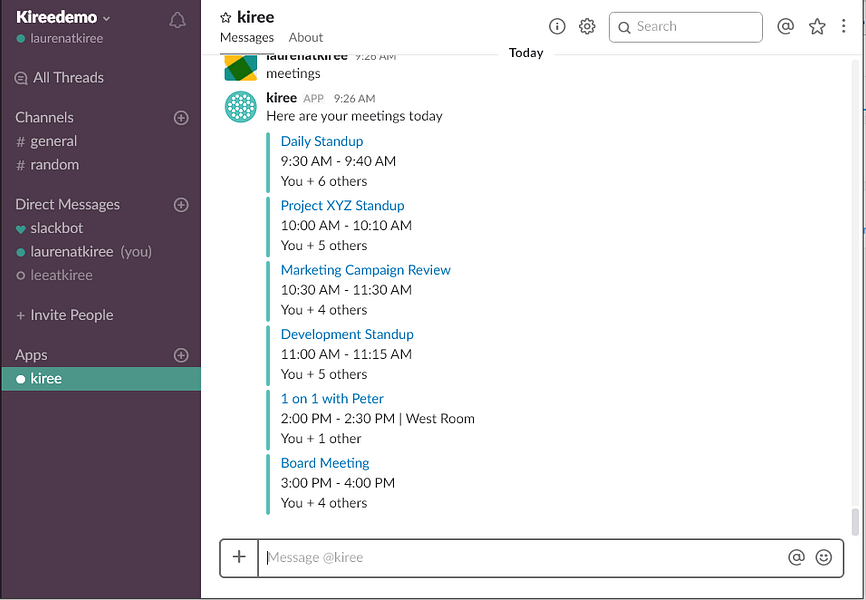Click Invite People

(65, 315)
